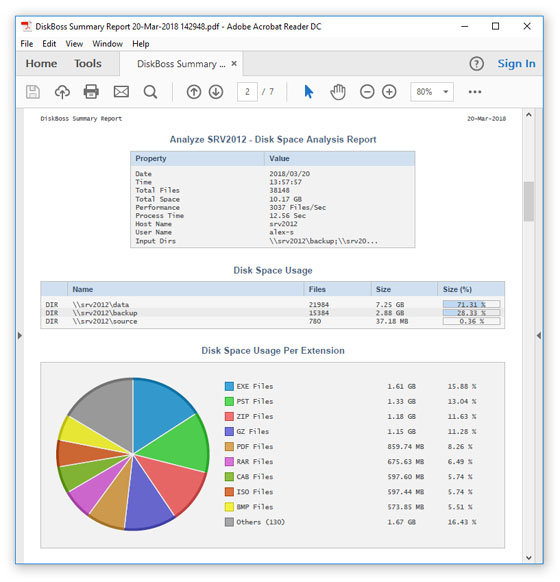560x582 pixels.
Task: Click the 28.33 % size bar
Action: [x=471, y=313]
